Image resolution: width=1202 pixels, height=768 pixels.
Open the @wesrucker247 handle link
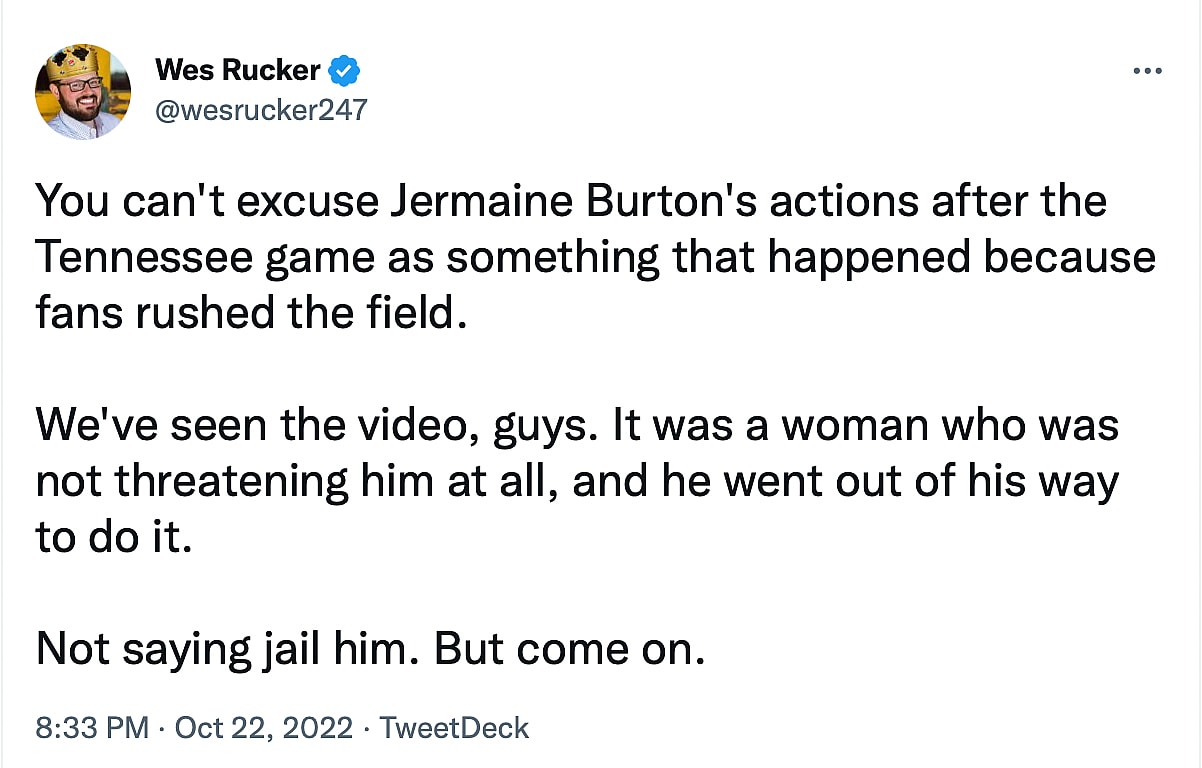click(x=261, y=109)
